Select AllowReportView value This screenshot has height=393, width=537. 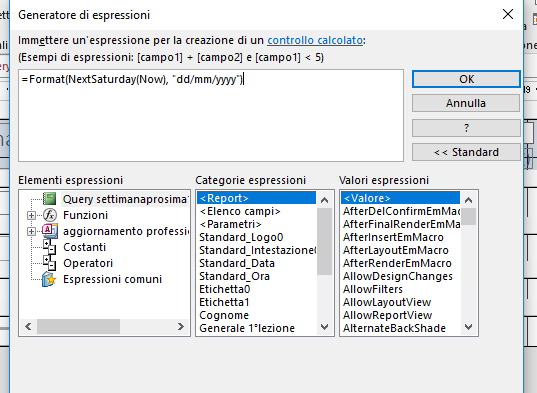pyautogui.click(x=400, y=315)
